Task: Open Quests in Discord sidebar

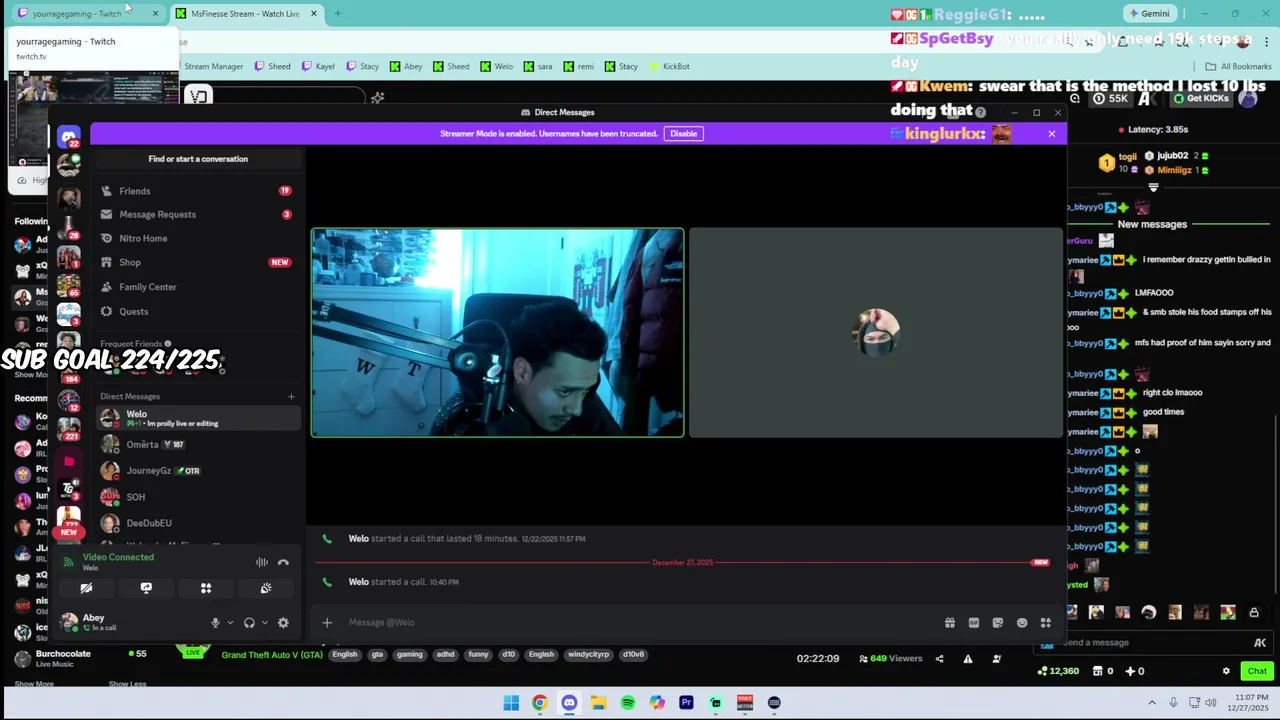Action: 196,311
